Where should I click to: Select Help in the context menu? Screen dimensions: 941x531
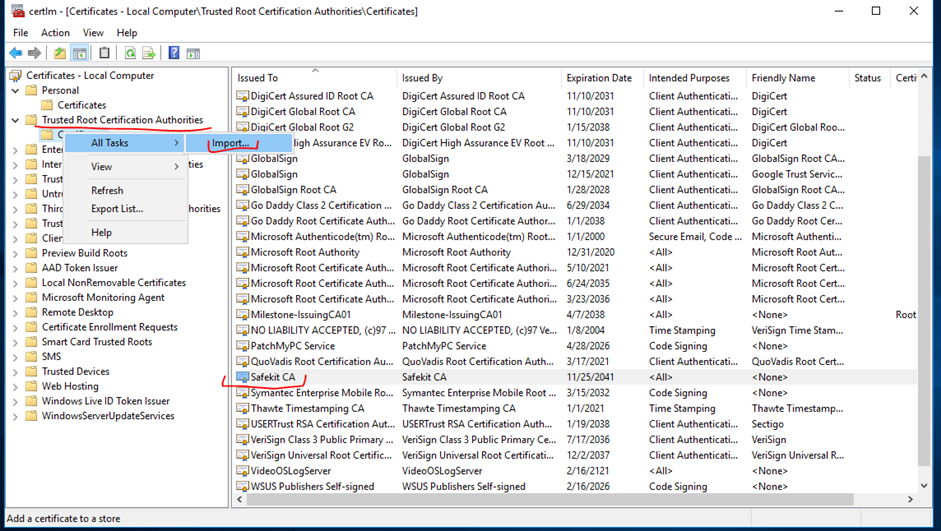[125, 232]
